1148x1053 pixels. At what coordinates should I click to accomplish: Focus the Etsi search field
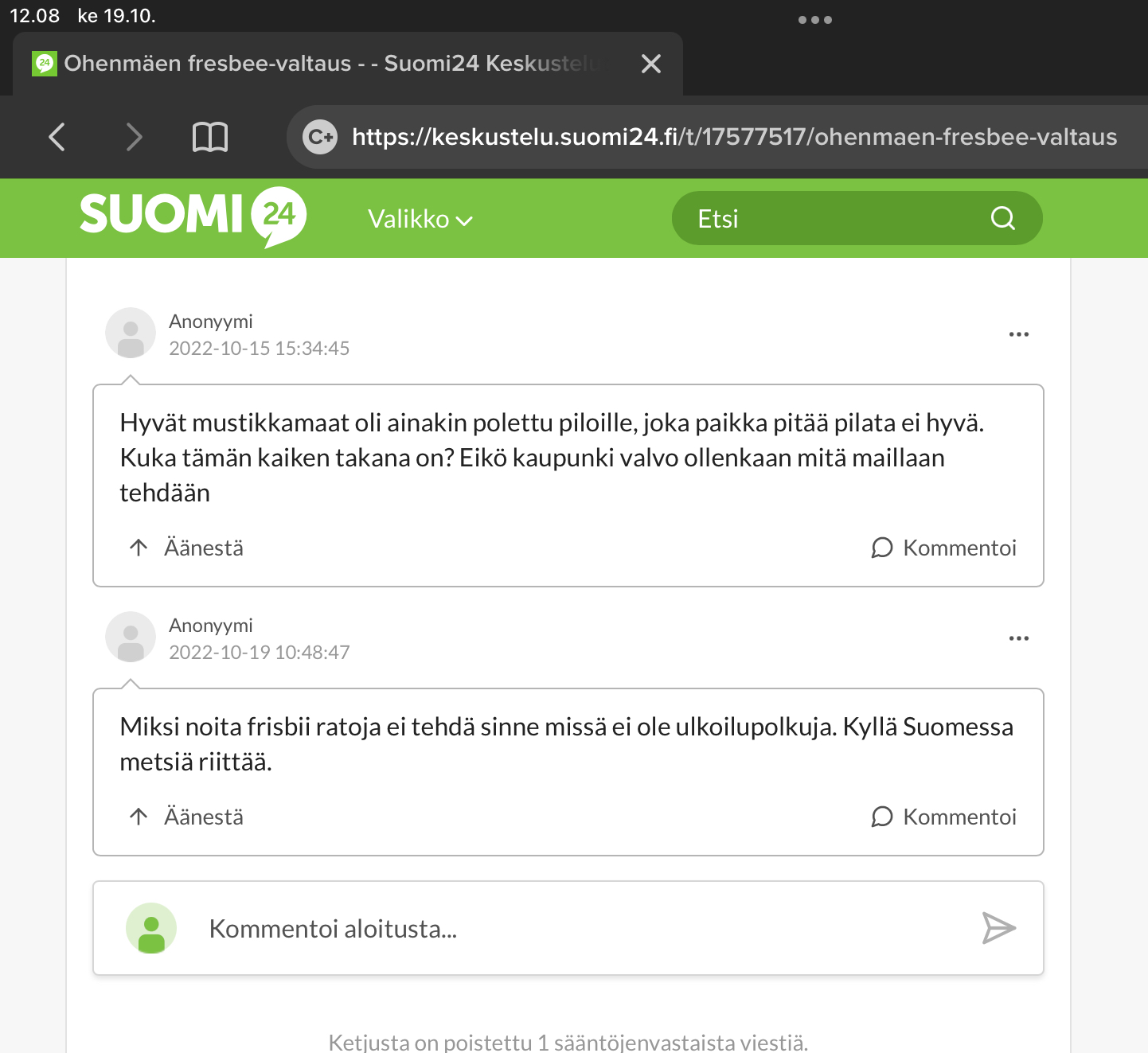828,218
